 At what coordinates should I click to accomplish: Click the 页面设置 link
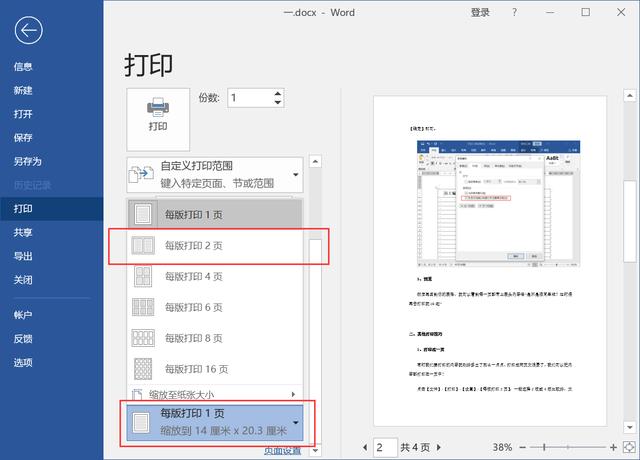pyautogui.click(x=282, y=451)
